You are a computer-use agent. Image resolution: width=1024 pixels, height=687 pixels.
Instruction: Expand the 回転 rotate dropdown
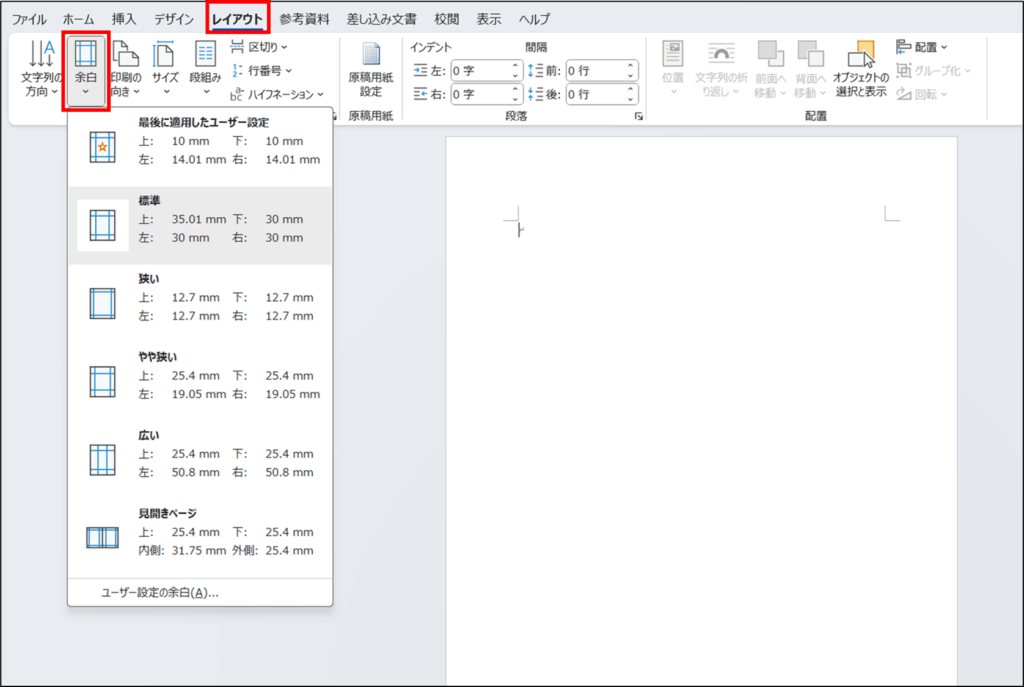tap(921, 95)
